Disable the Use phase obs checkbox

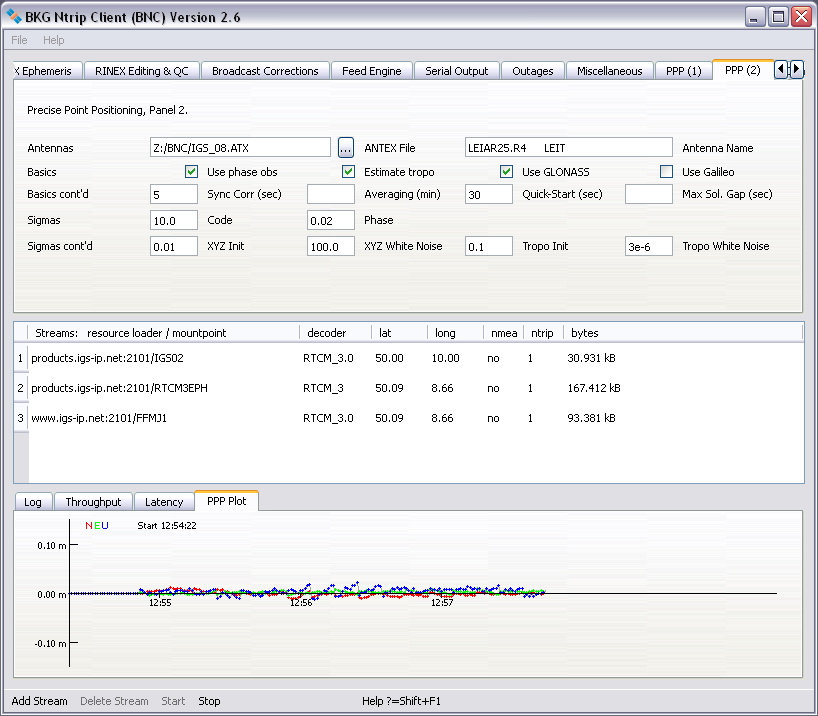(x=192, y=172)
